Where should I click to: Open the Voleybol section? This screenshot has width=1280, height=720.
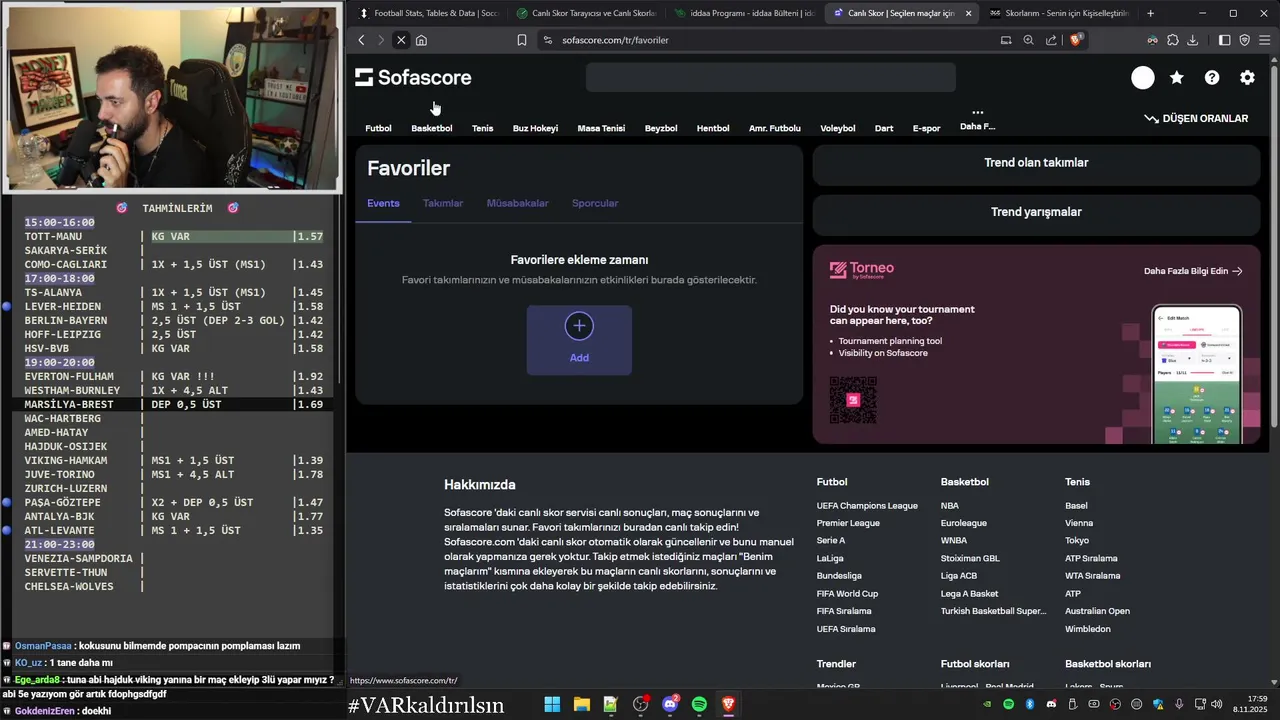pyautogui.click(x=838, y=128)
